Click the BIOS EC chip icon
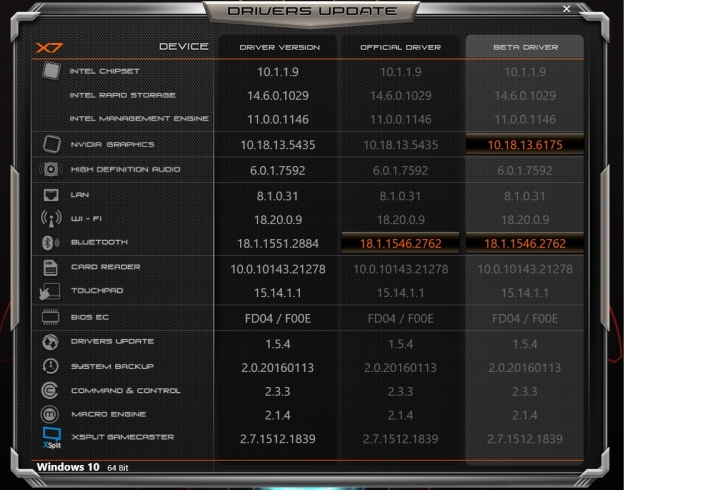This screenshot has width=720, height=490. (x=51, y=317)
